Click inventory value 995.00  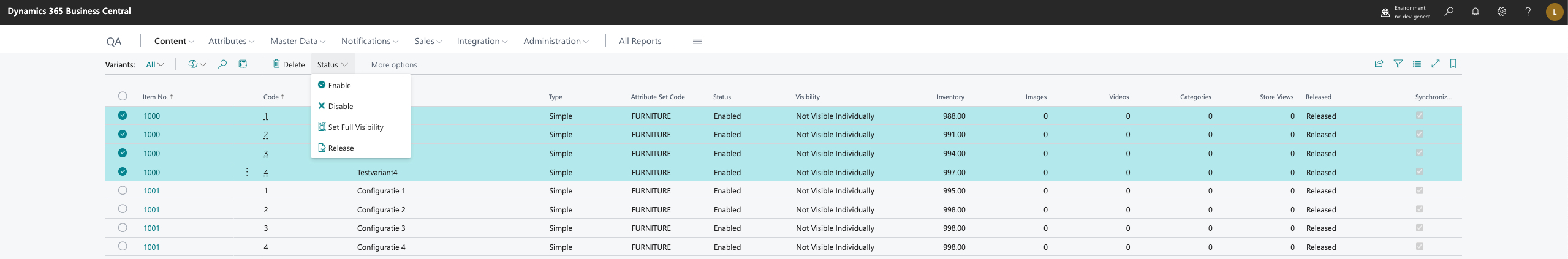click(x=954, y=190)
